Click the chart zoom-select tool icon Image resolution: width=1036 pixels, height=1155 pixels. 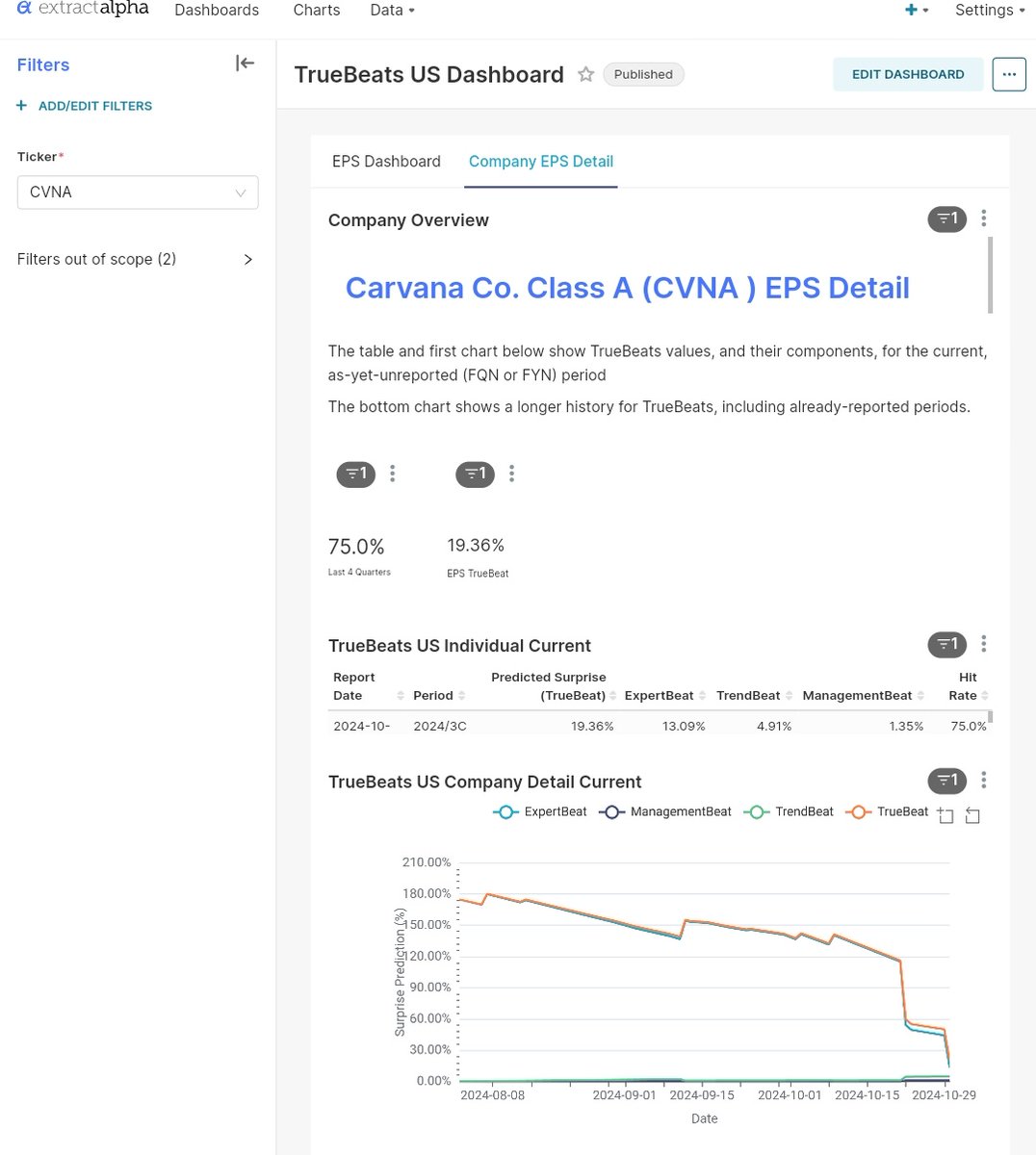pyautogui.click(x=945, y=816)
